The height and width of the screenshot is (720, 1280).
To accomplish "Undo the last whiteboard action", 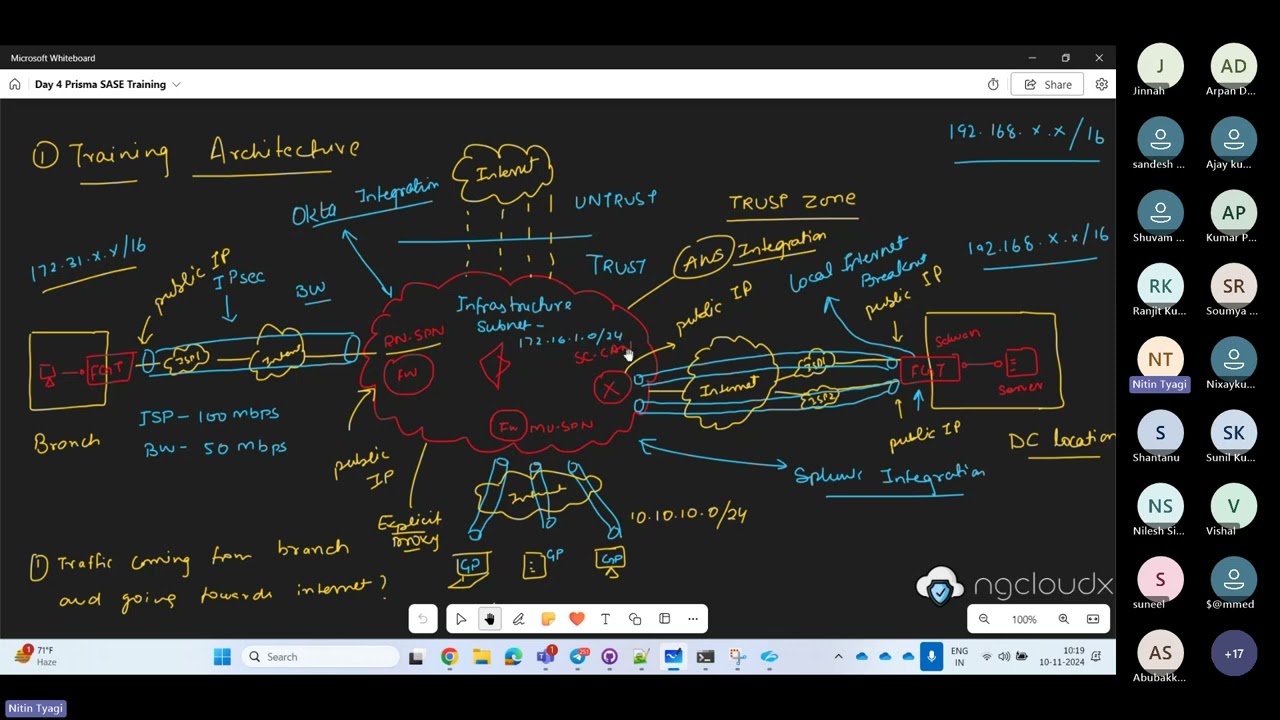I will (x=423, y=619).
